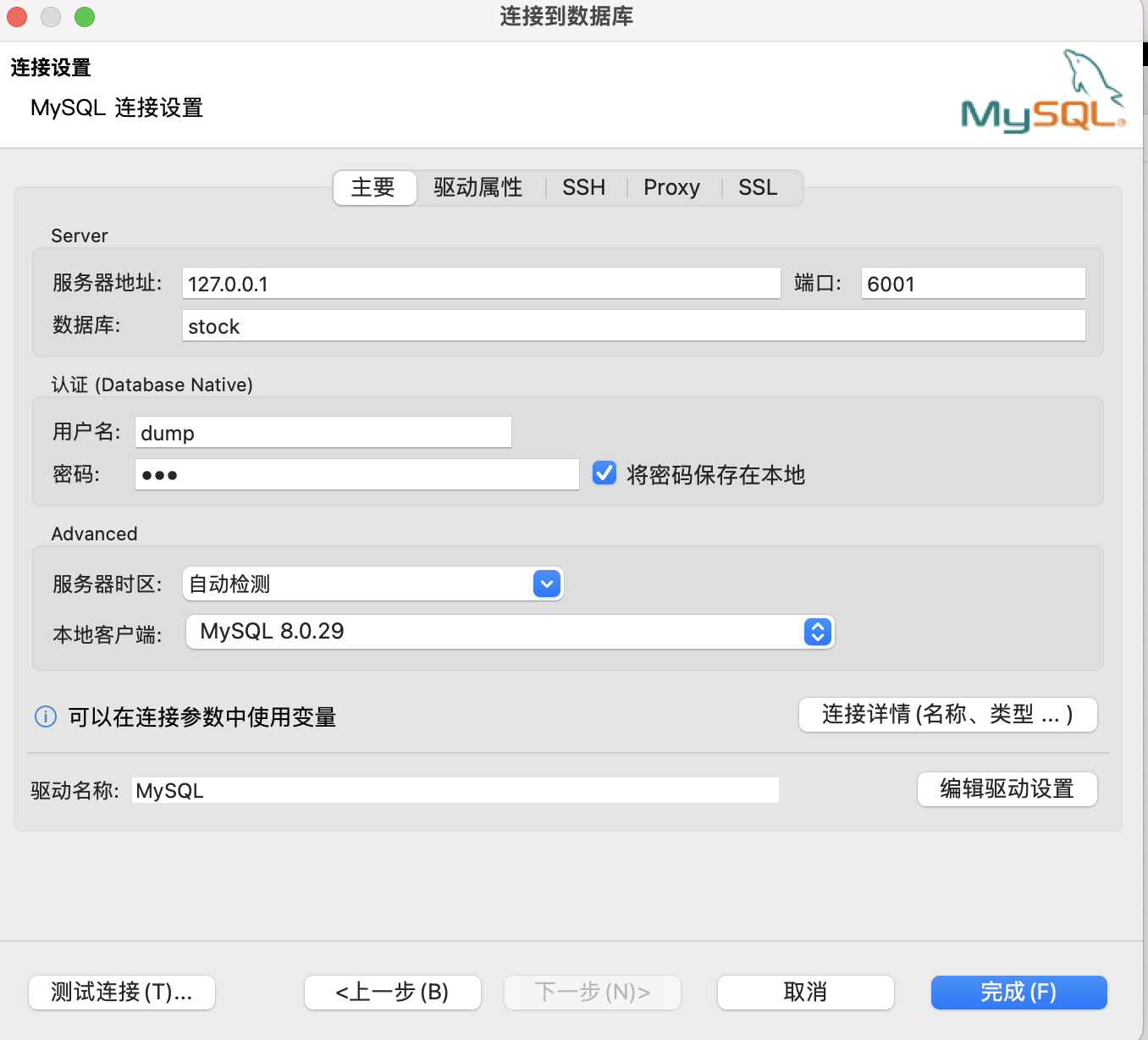Click the 密码 password field
The image size is (1148, 1040).
point(356,473)
